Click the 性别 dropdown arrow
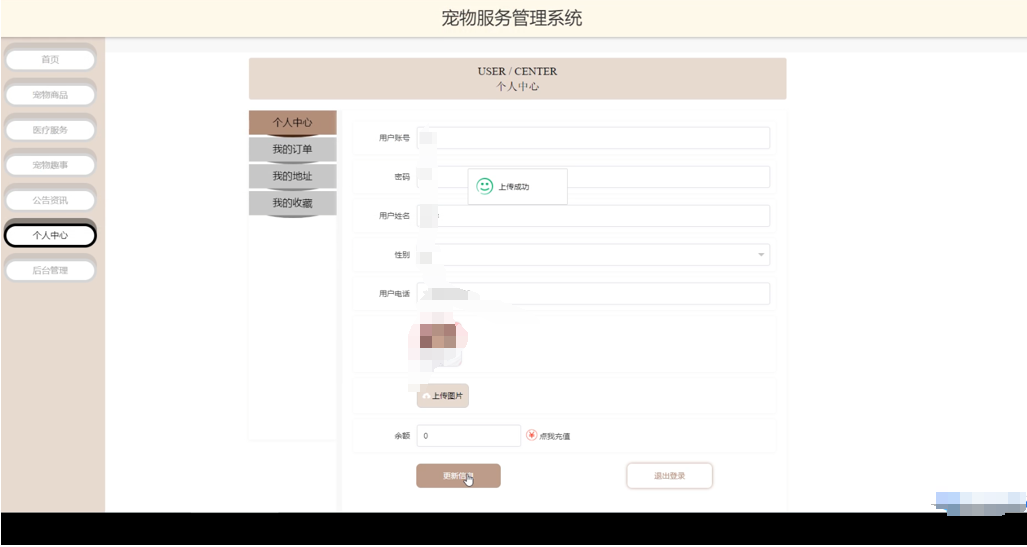This screenshot has width=1027, height=547. tap(761, 255)
